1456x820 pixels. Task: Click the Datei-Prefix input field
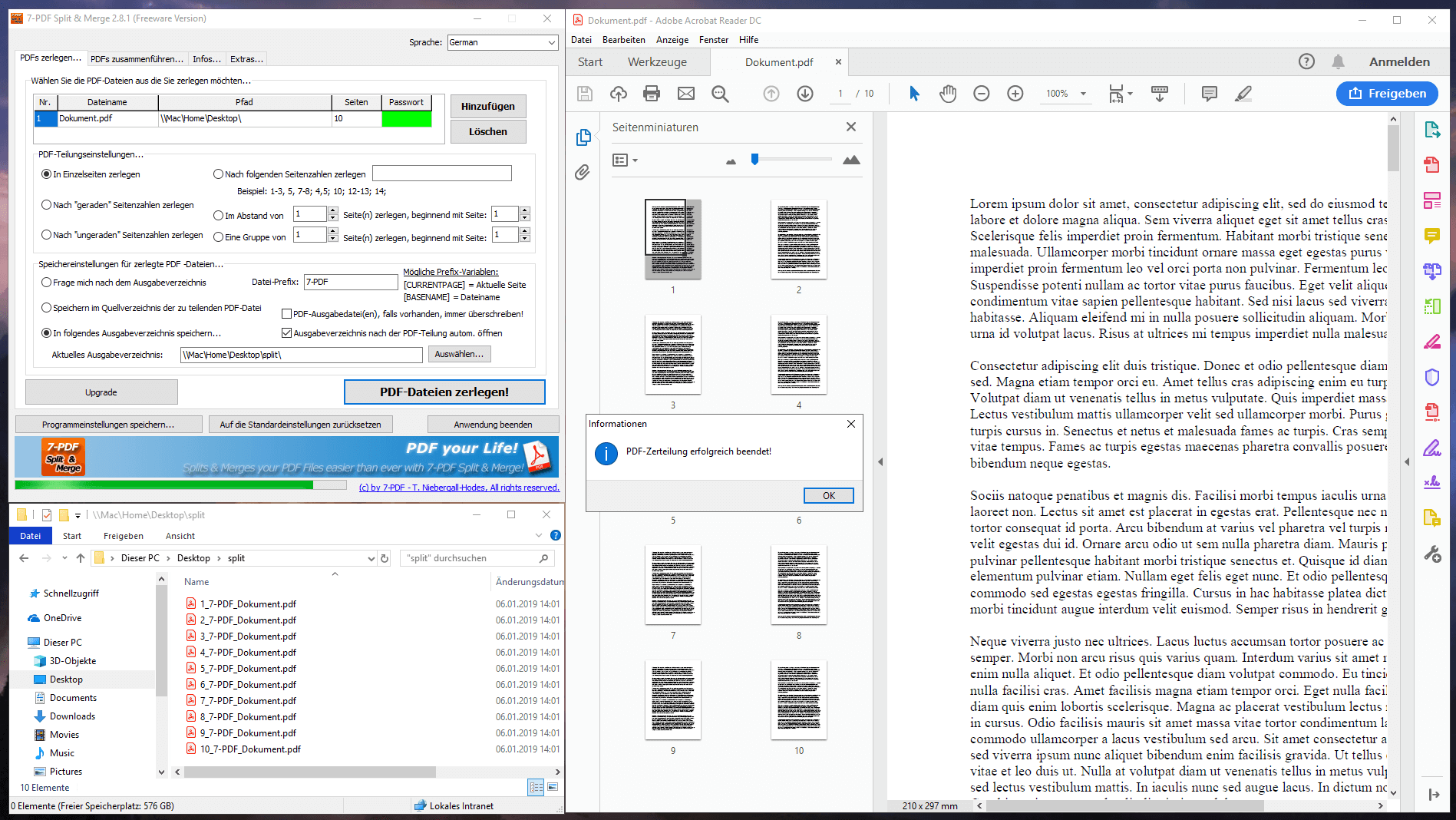tap(352, 282)
